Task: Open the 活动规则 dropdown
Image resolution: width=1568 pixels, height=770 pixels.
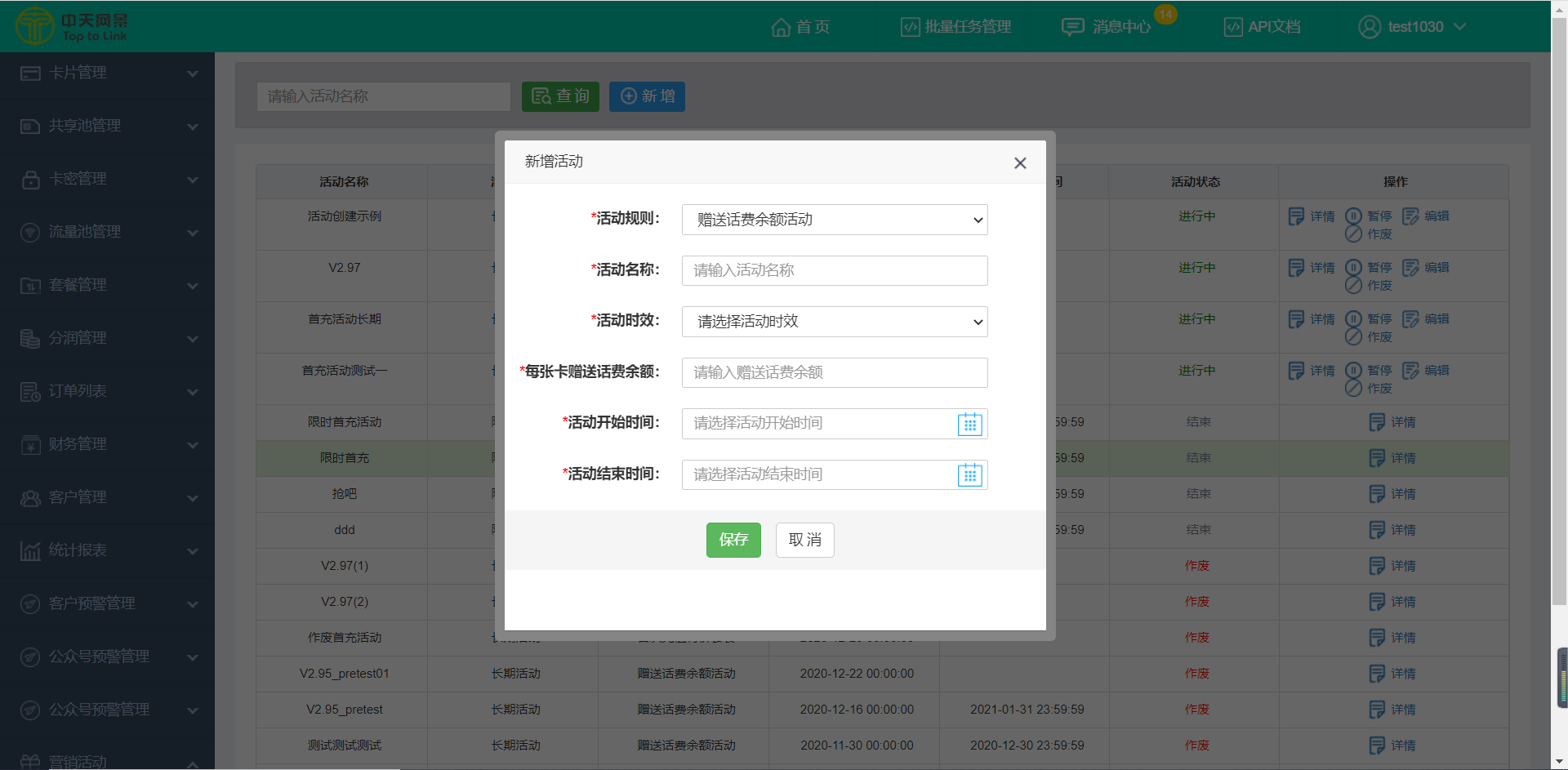Action: point(835,220)
